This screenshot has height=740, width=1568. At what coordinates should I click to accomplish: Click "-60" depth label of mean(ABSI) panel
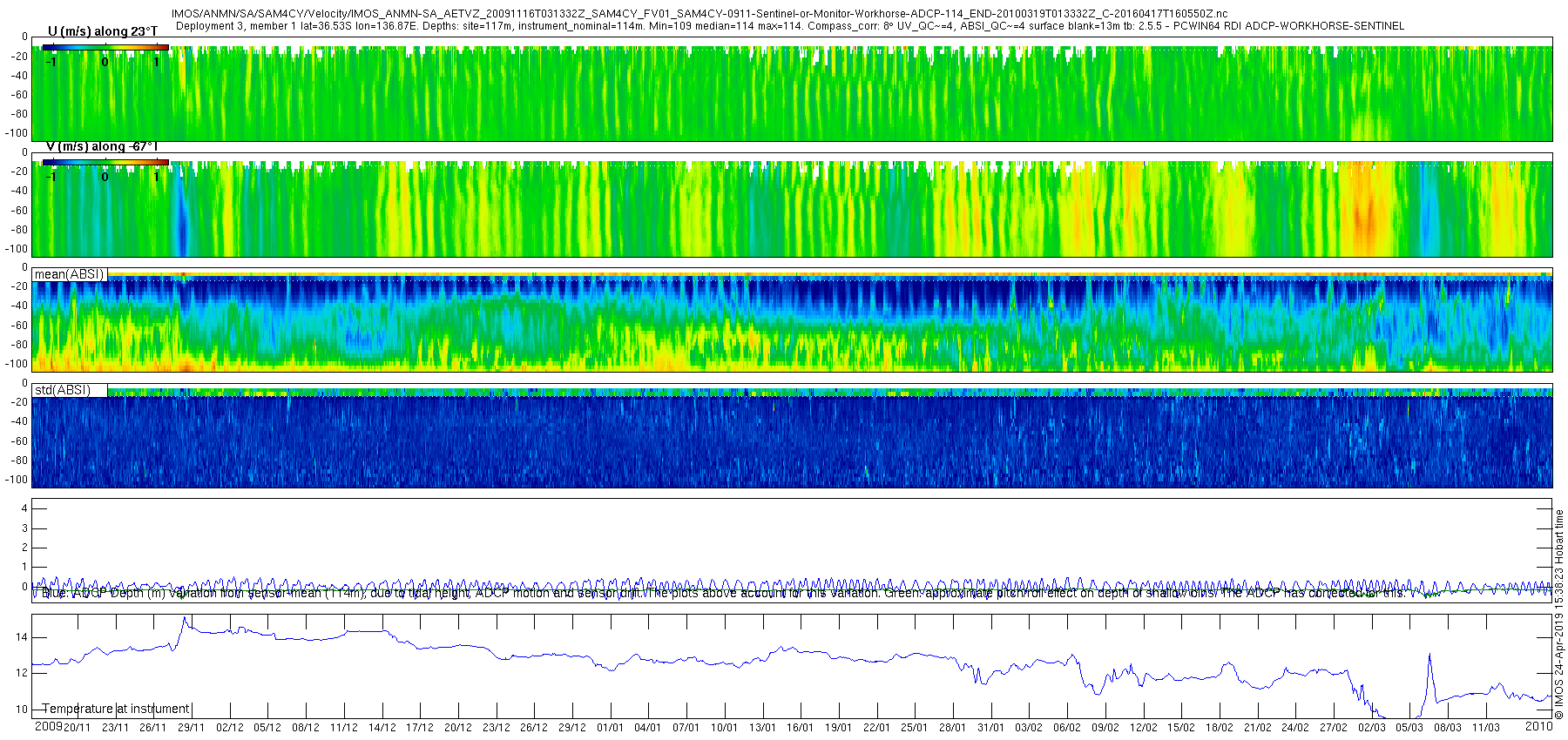(x=18, y=326)
